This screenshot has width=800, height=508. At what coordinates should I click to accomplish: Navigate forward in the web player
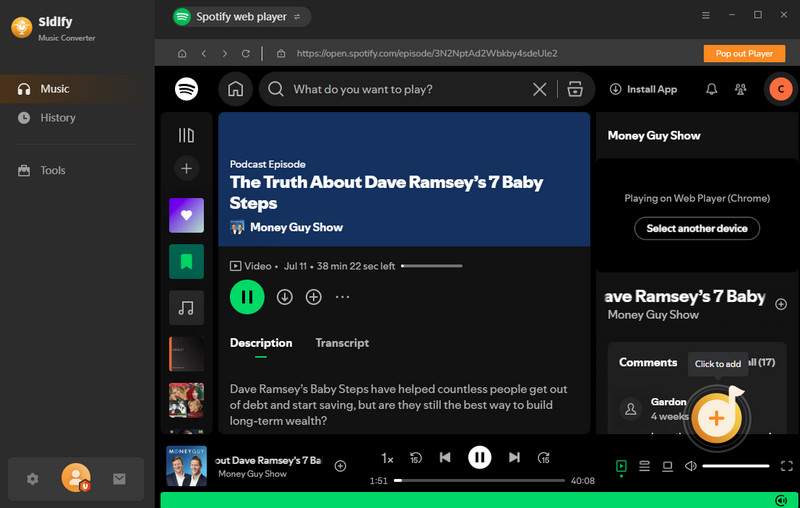224,54
